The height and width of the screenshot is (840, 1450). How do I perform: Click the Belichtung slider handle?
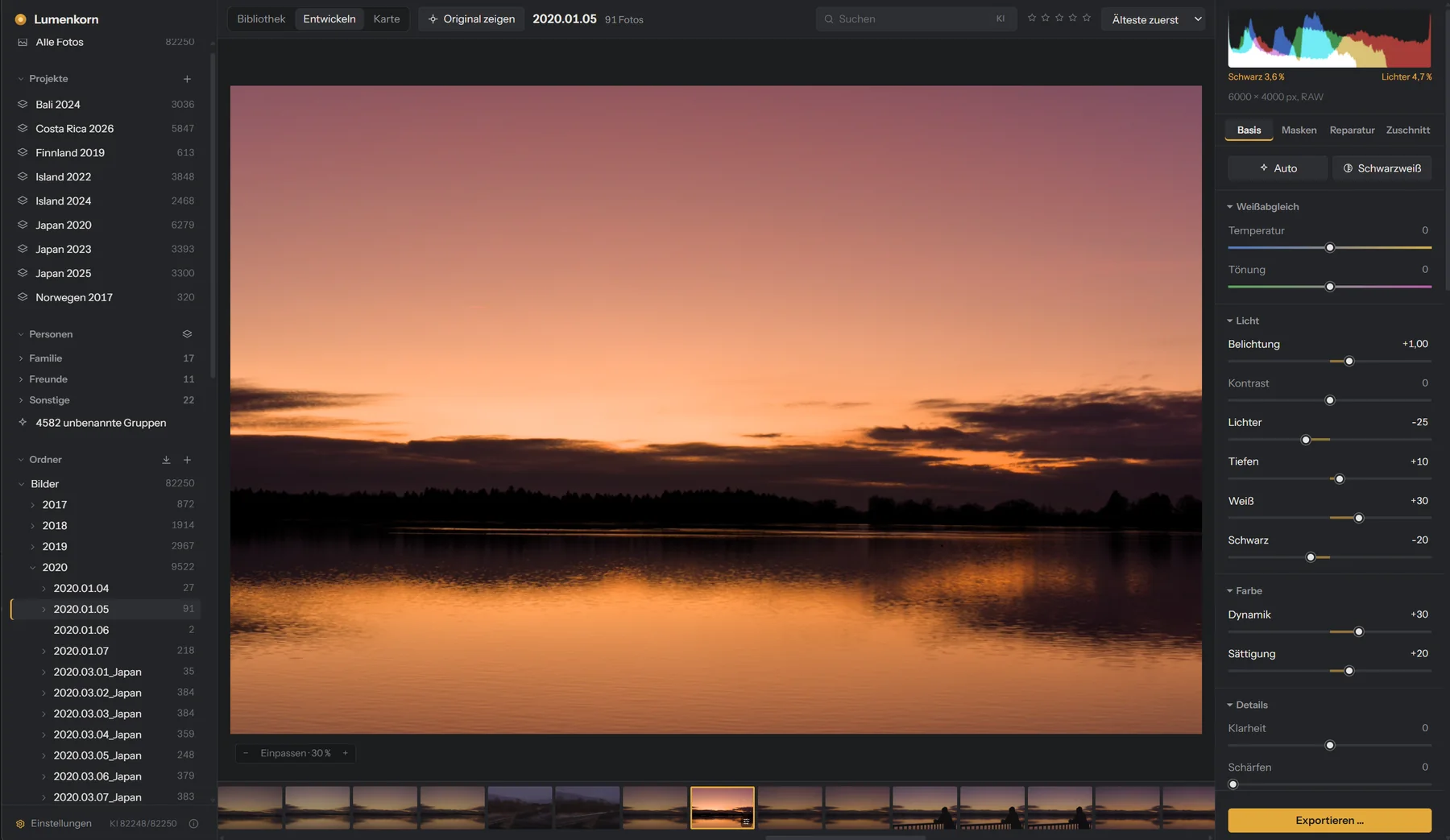click(1349, 362)
